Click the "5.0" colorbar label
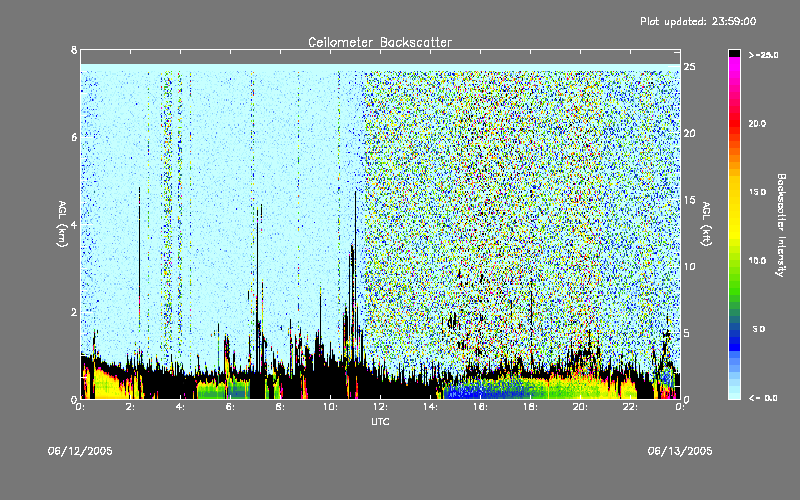The height and width of the screenshot is (500, 800). click(759, 329)
